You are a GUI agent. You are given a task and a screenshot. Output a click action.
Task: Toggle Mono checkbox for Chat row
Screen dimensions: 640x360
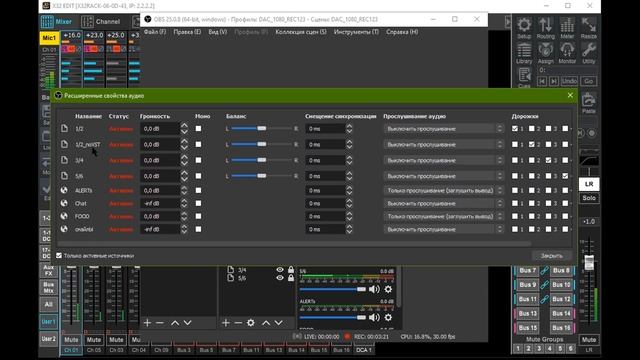198,203
